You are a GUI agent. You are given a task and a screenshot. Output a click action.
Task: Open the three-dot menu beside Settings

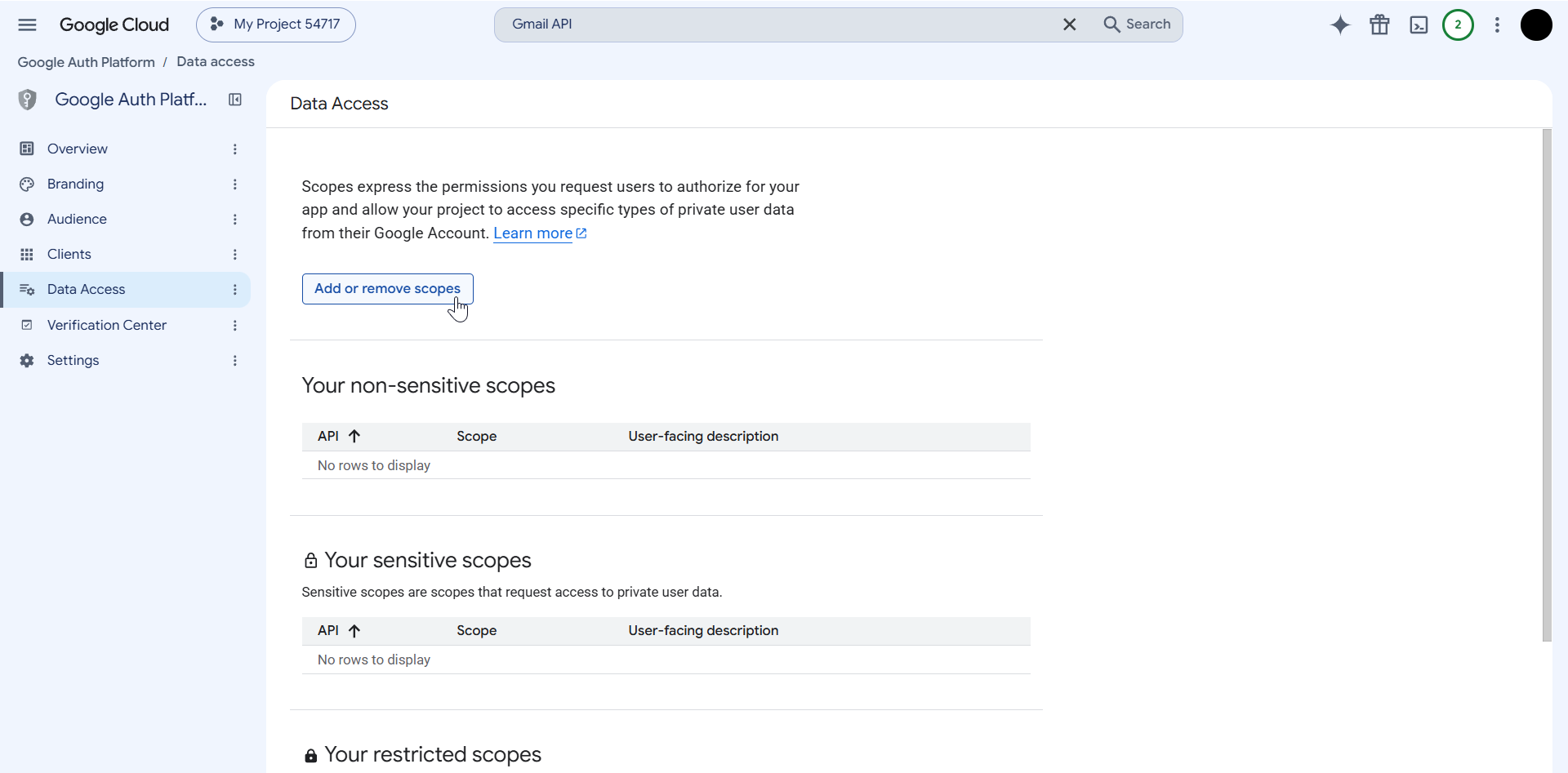coord(235,360)
